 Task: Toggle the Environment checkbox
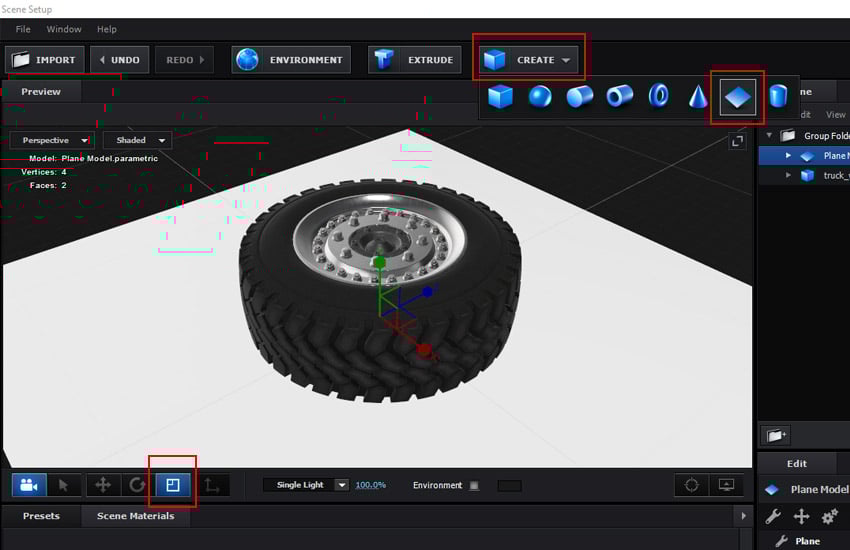474,485
